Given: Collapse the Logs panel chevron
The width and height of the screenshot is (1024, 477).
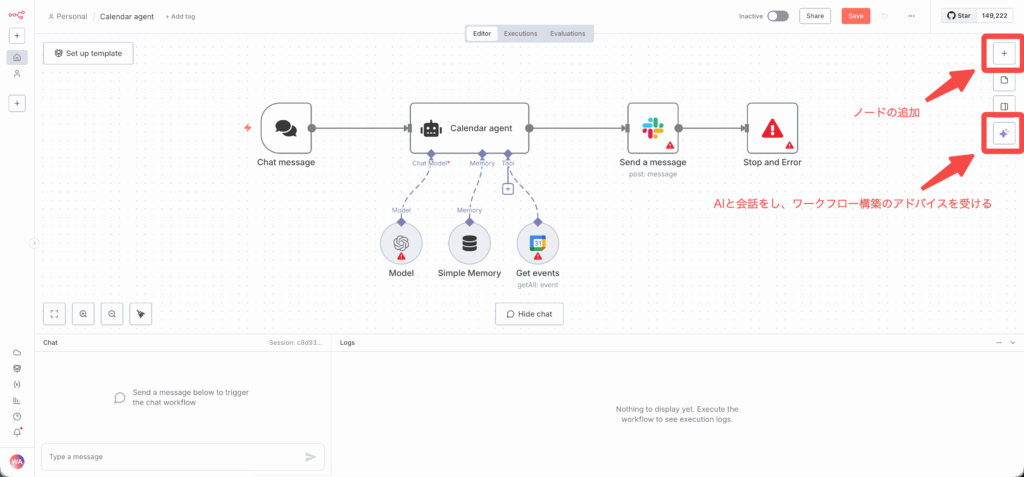Looking at the screenshot, I should [x=1012, y=342].
